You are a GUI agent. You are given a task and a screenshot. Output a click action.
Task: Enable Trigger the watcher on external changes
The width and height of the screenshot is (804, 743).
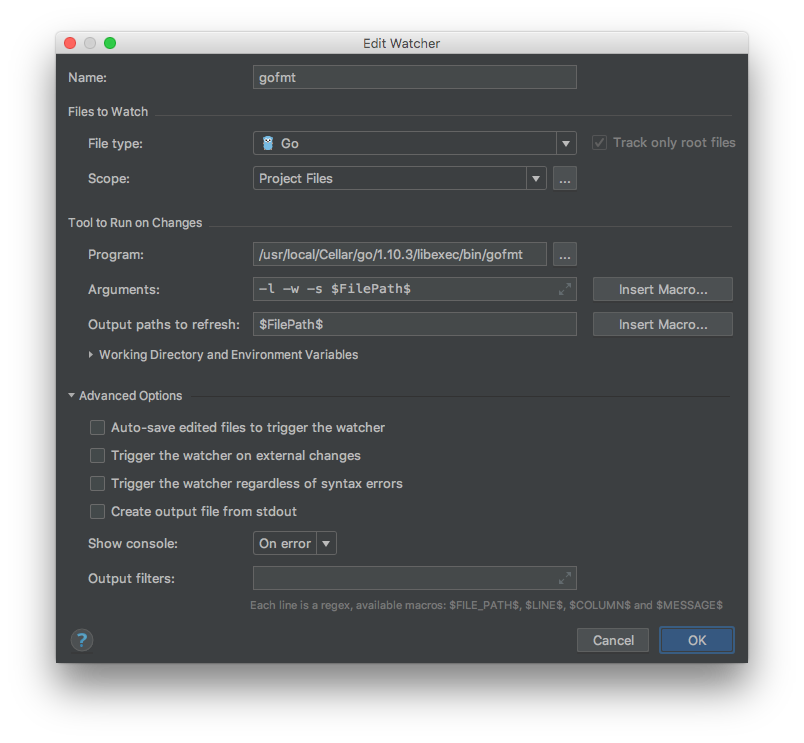(x=97, y=455)
